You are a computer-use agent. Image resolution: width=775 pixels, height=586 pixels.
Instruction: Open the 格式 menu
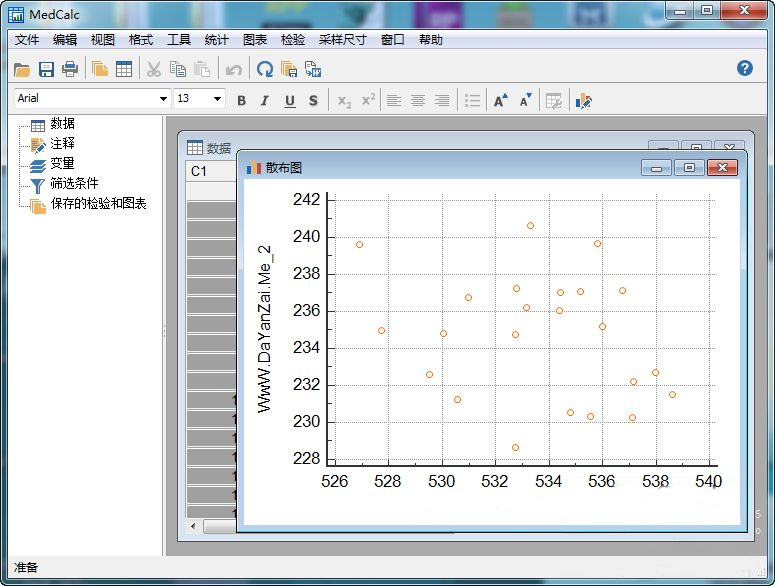141,40
